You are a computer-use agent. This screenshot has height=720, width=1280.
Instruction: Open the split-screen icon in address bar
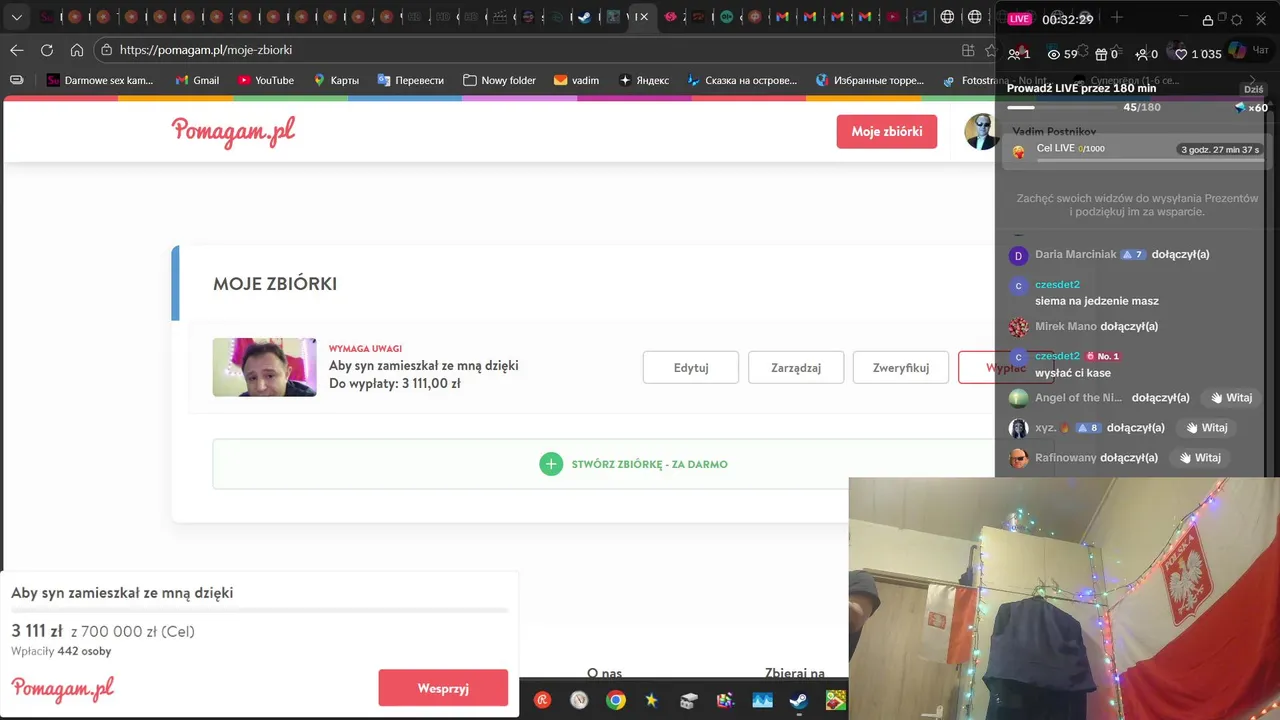[968, 50]
